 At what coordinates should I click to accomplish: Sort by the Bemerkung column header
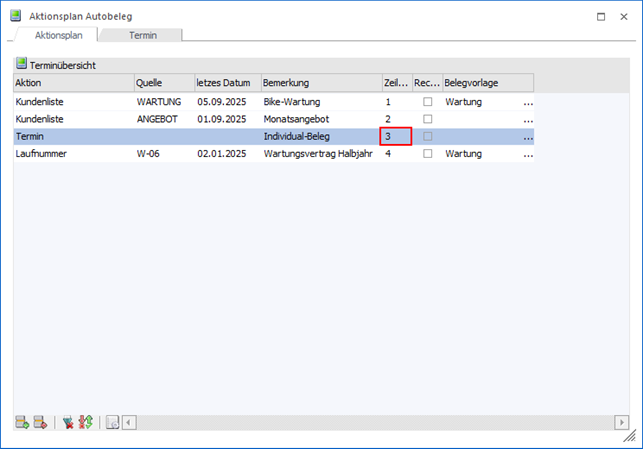320,82
